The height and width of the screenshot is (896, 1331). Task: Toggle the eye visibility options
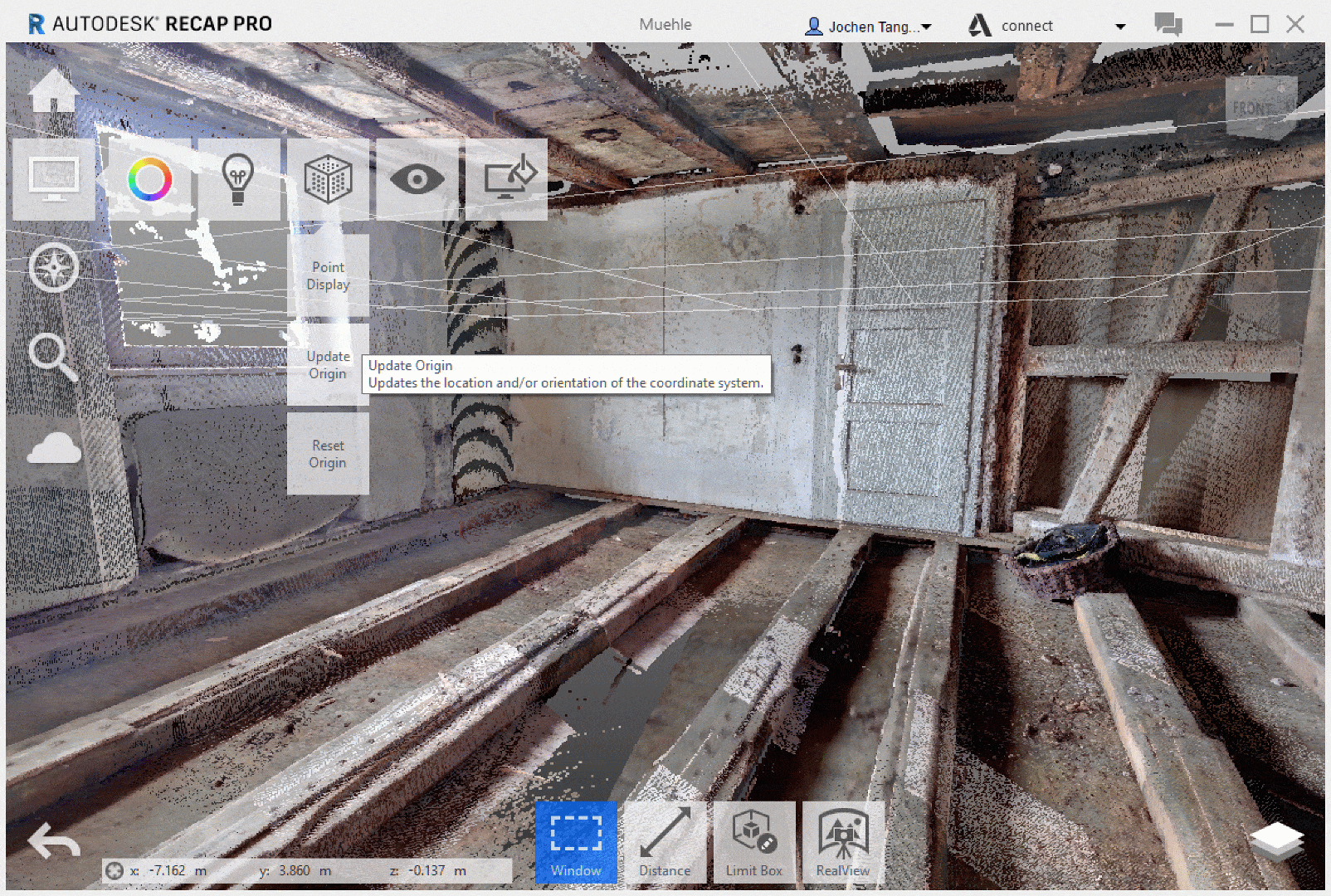[x=417, y=179]
